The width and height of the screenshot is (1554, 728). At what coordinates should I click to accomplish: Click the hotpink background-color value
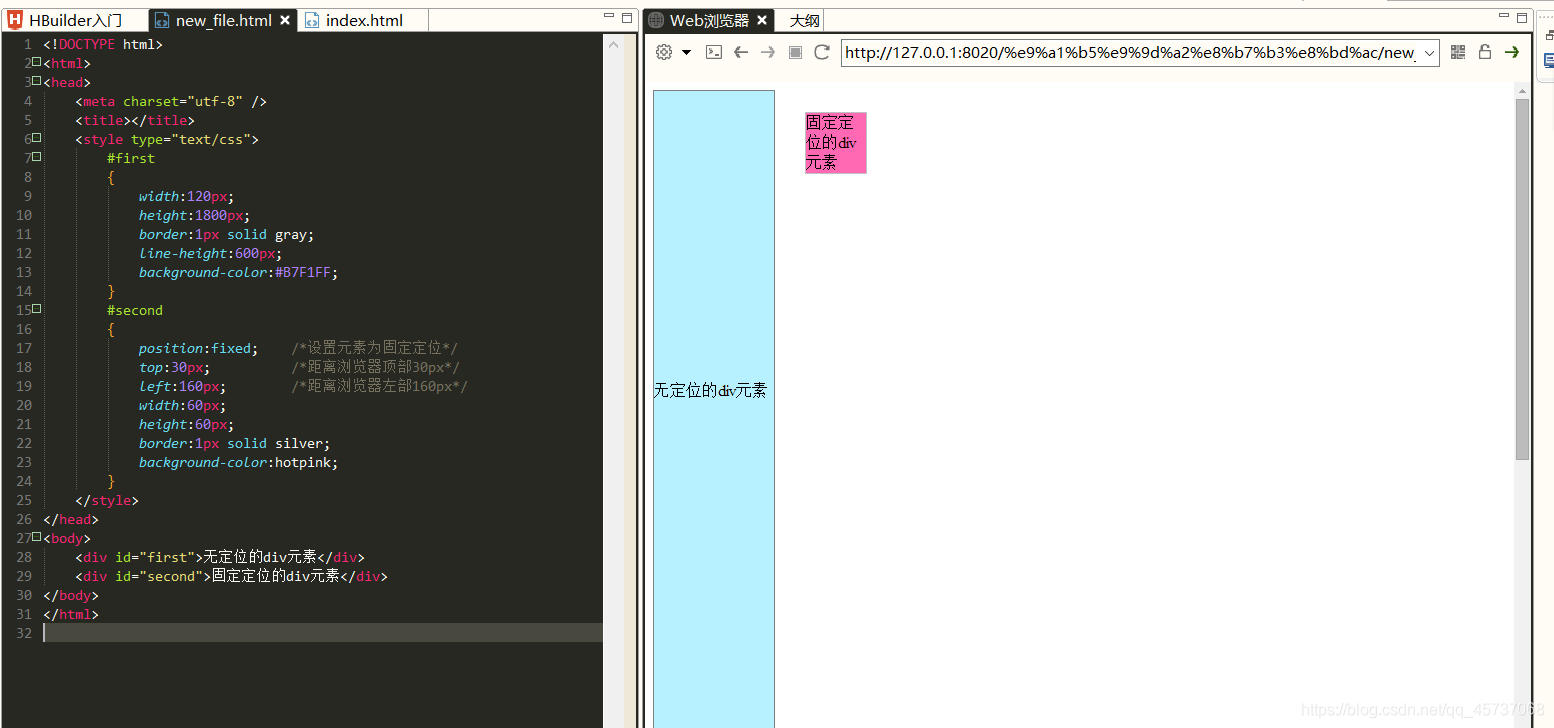coord(302,462)
